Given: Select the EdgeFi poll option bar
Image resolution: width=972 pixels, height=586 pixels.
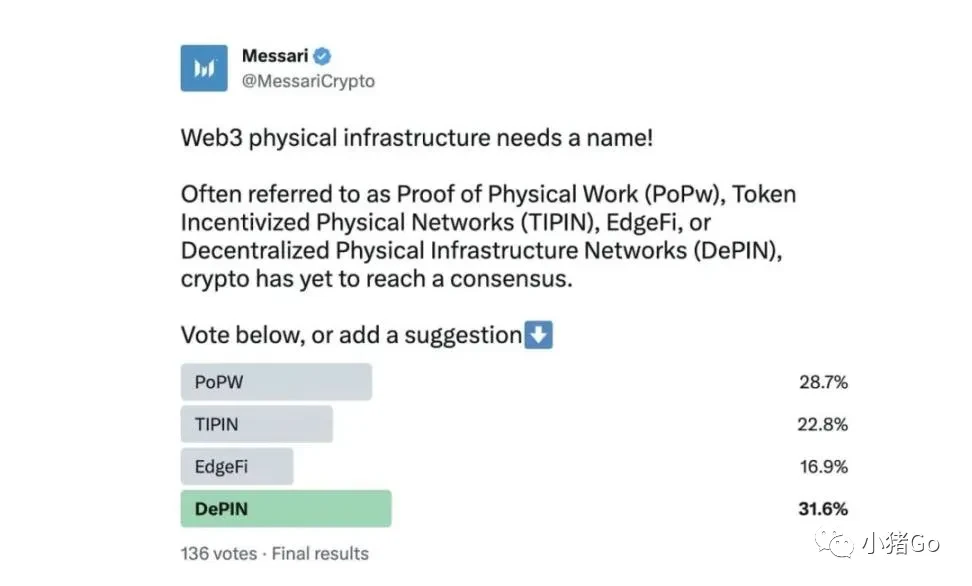Looking at the screenshot, I should pos(237,467).
